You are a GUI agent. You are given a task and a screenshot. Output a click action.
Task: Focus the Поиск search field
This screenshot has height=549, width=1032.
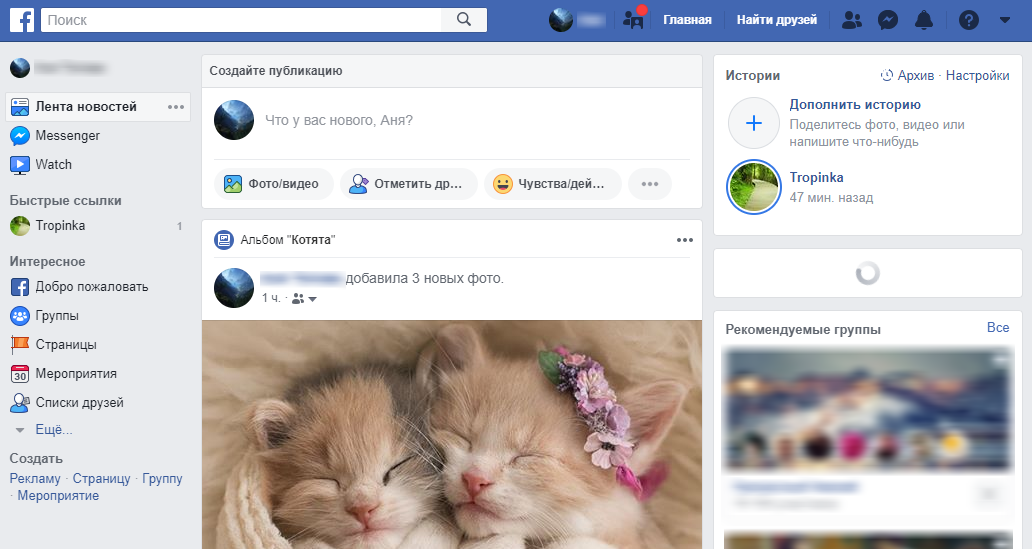pos(241,20)
